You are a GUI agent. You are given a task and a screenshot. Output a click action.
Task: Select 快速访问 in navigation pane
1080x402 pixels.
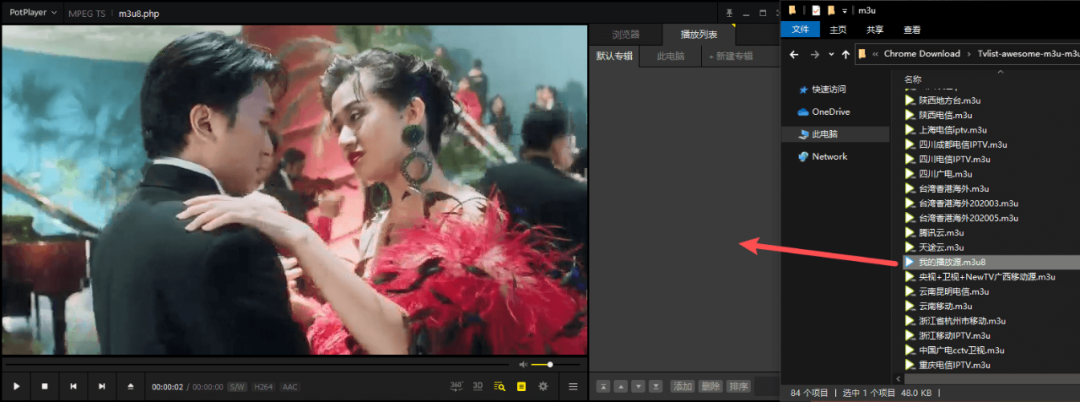pyautogui.click(x=828, y=89)
